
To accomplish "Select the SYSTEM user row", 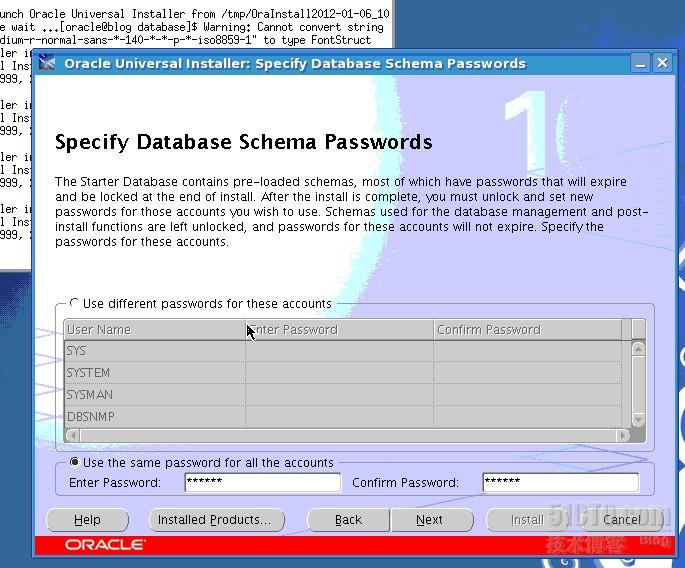I will 343,373.
